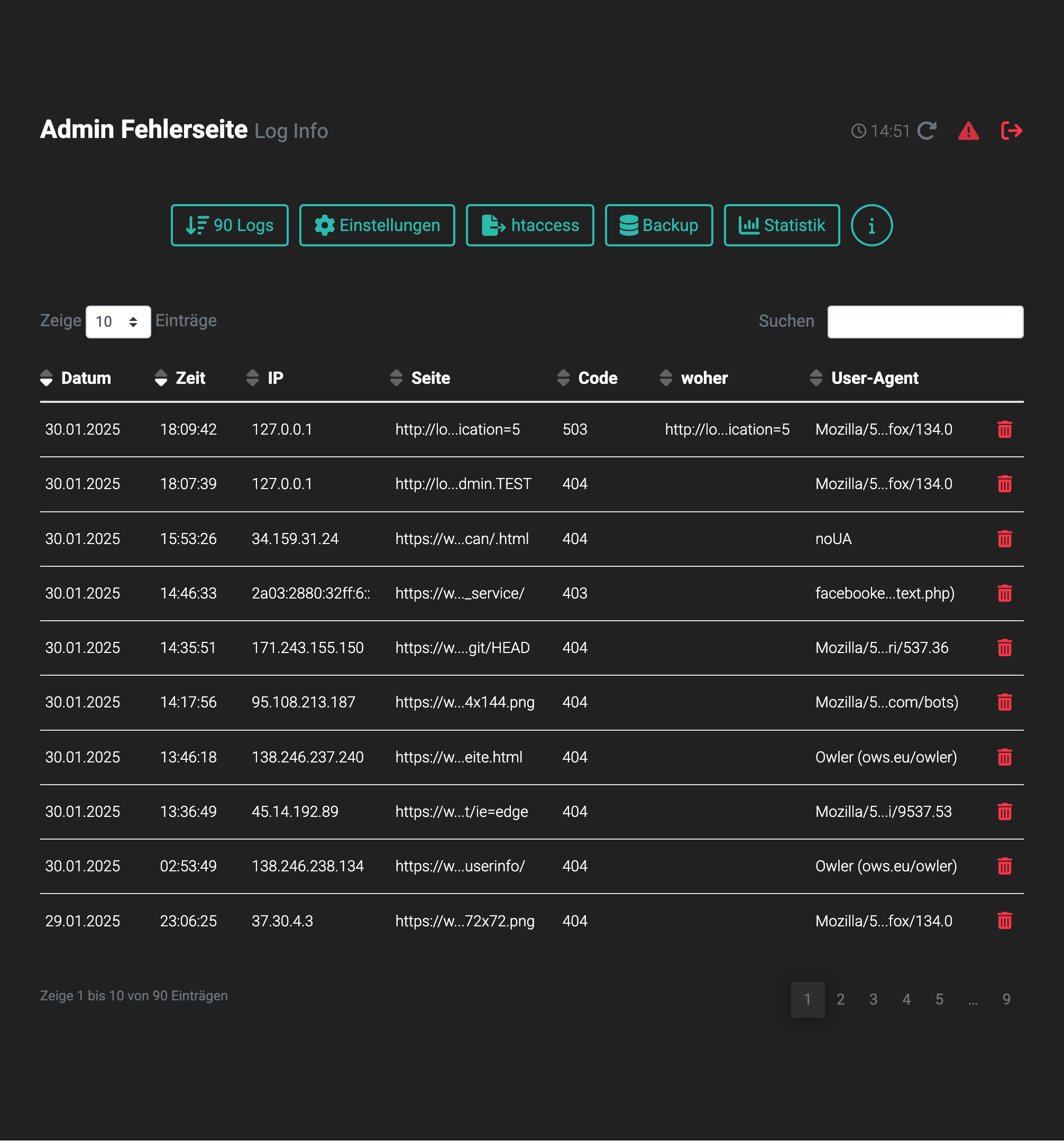Open the htaccess export button

(530, 226)
